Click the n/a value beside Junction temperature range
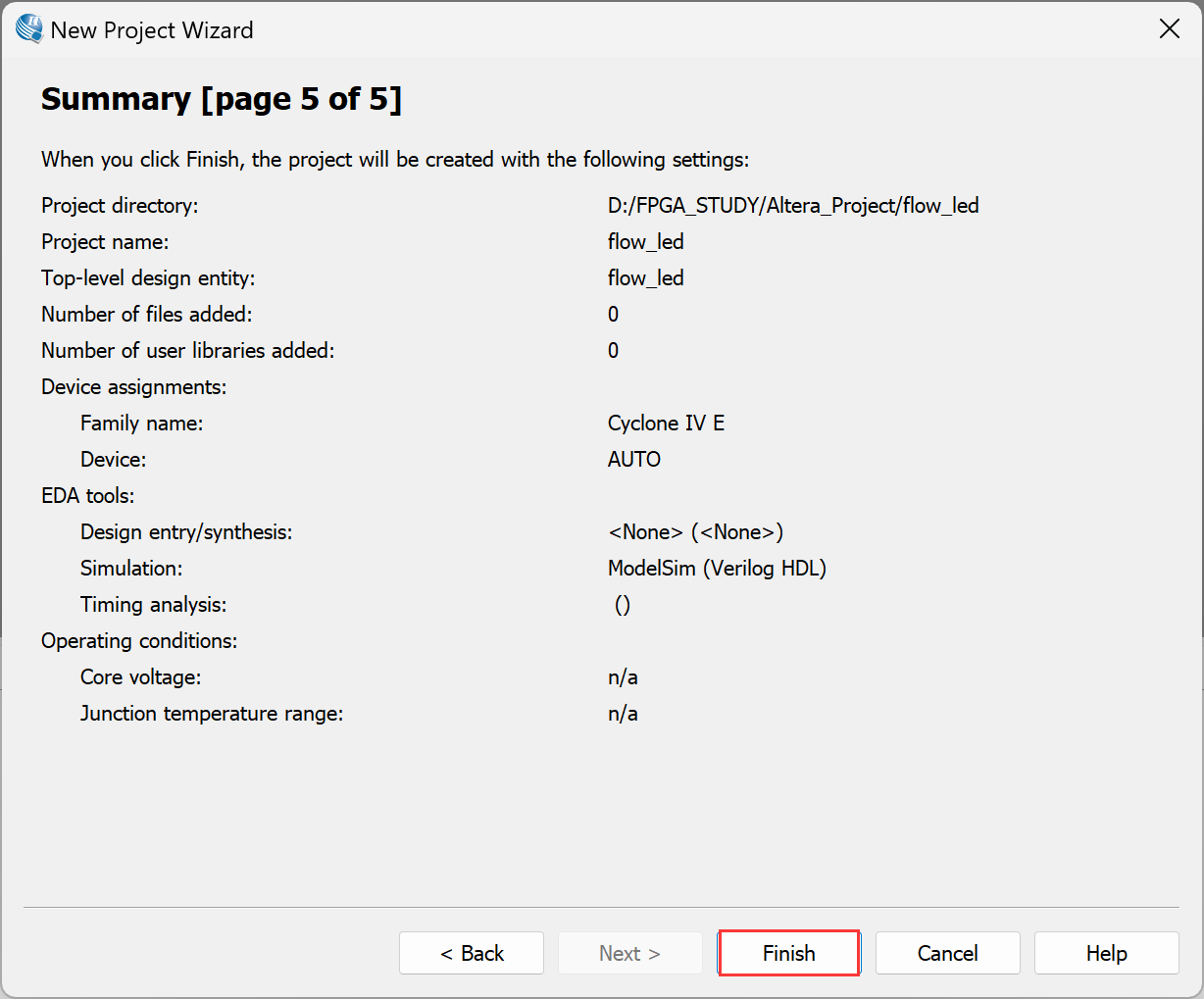 [x=623, y=714]
